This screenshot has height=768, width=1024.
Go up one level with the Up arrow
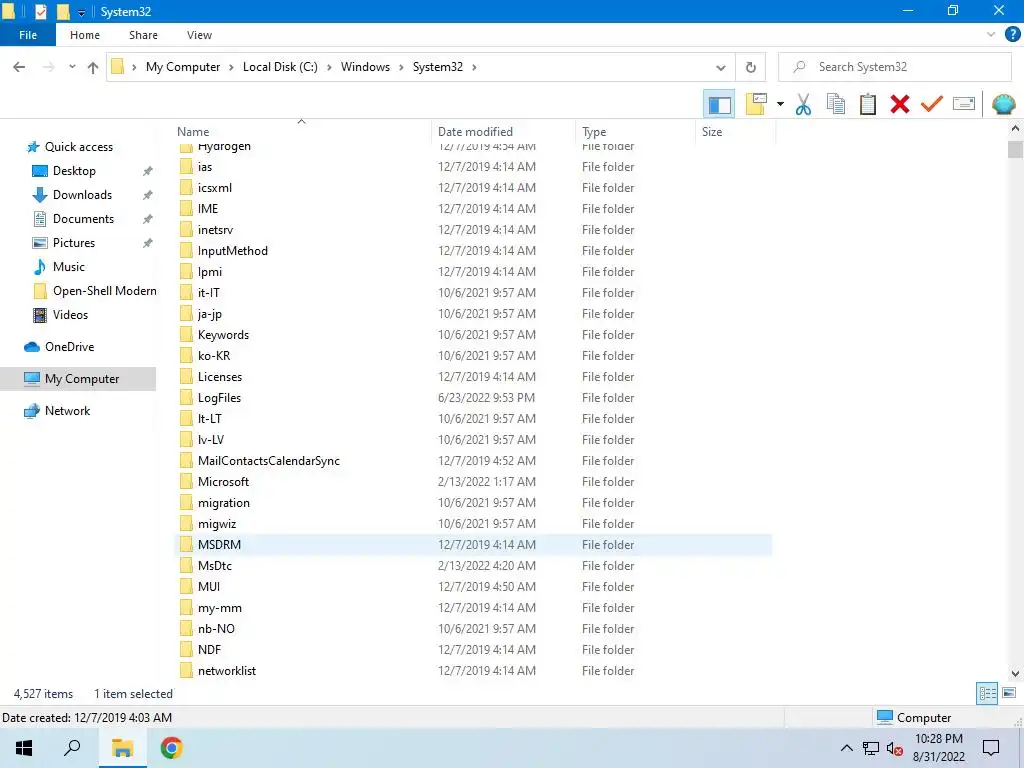tap(93, 67)
